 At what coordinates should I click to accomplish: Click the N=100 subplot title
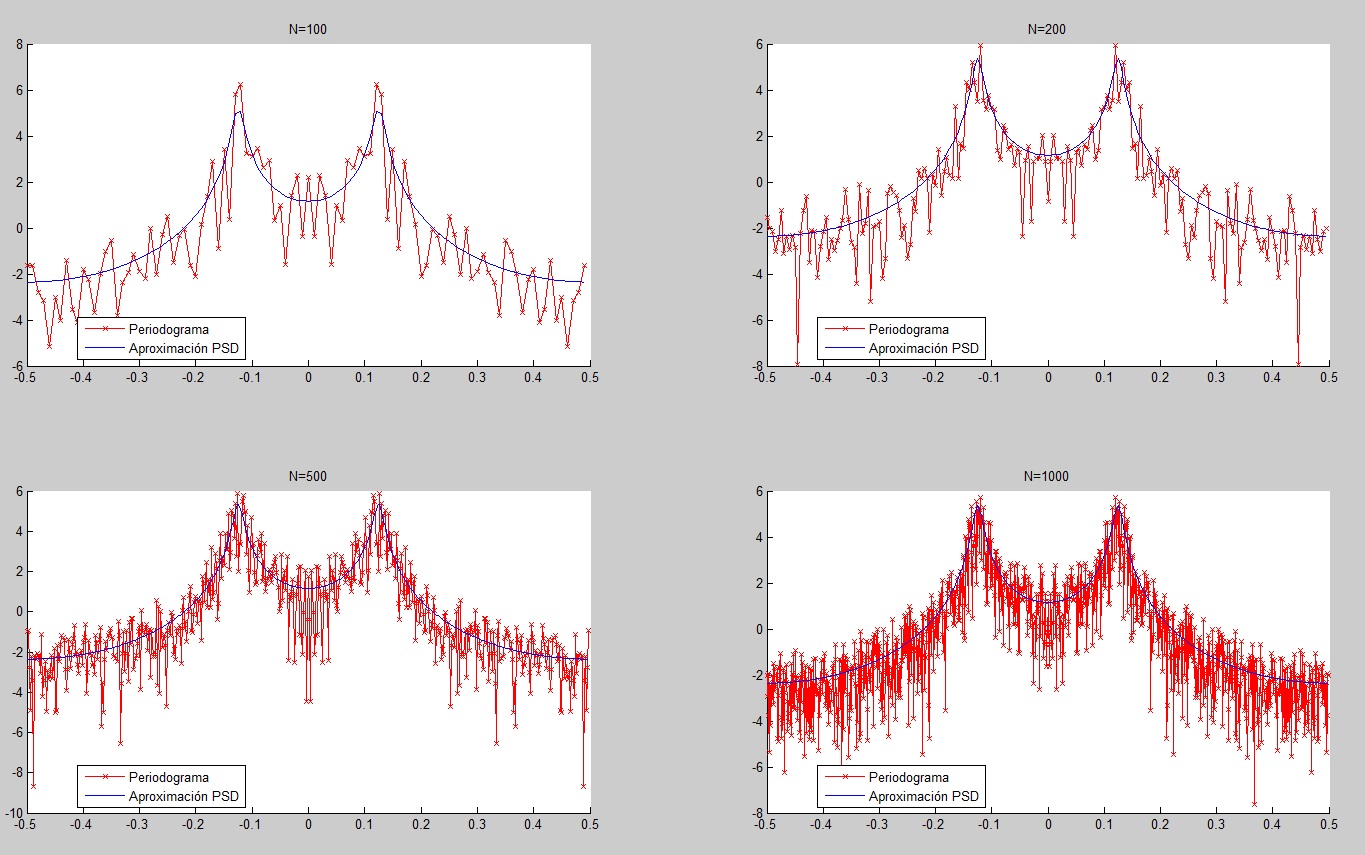[x=307, y=29]
